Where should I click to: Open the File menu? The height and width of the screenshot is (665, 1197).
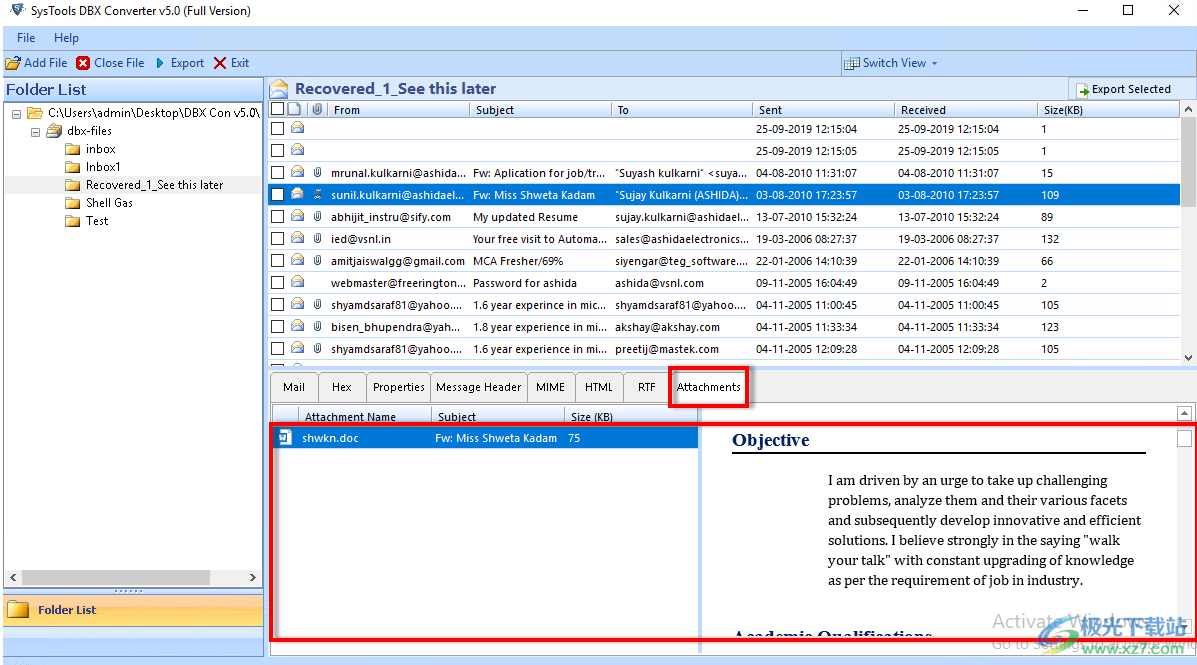(25, 38)
